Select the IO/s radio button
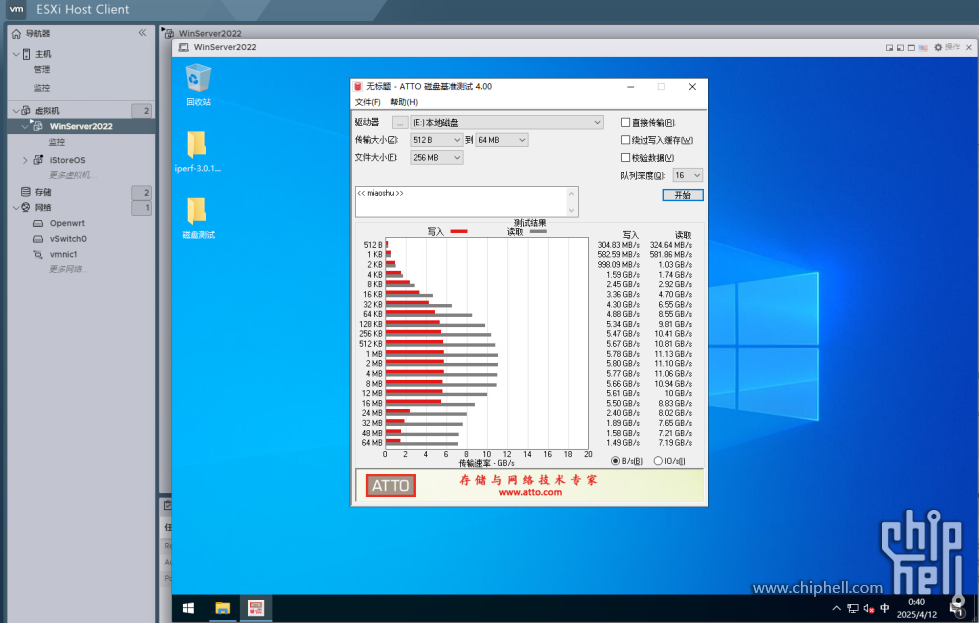 pyautogui.click(x=657, y=461)
